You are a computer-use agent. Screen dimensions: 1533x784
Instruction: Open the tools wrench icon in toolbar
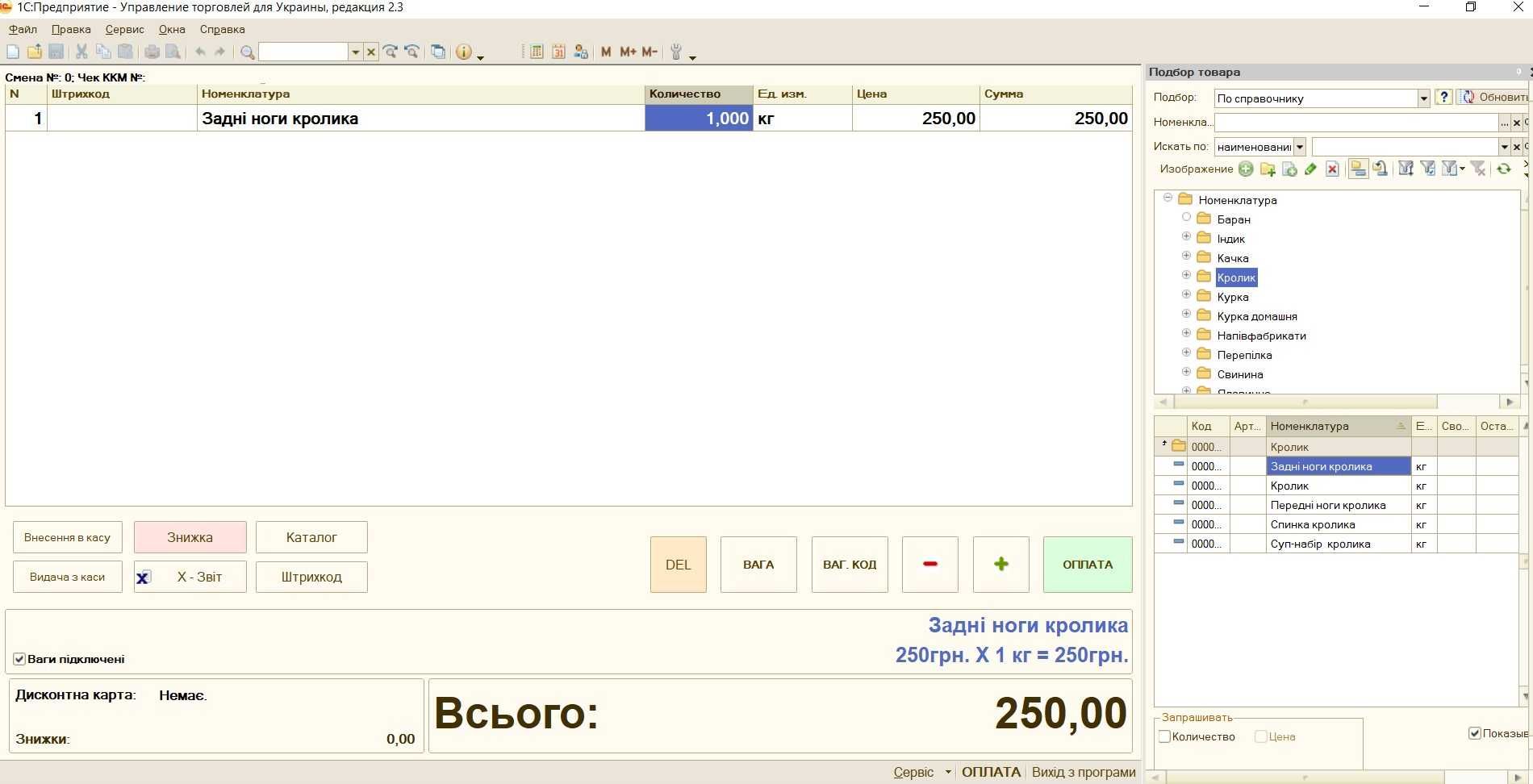point(676,52)
